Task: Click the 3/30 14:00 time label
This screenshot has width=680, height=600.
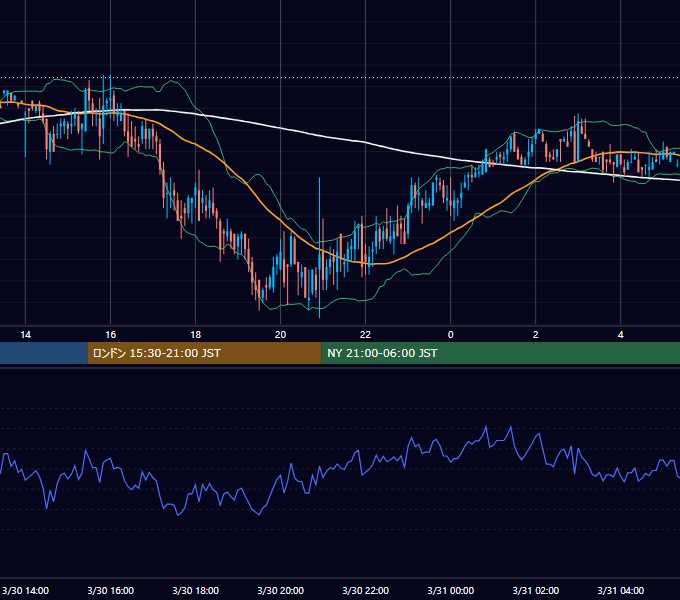Action: [25, 590]
